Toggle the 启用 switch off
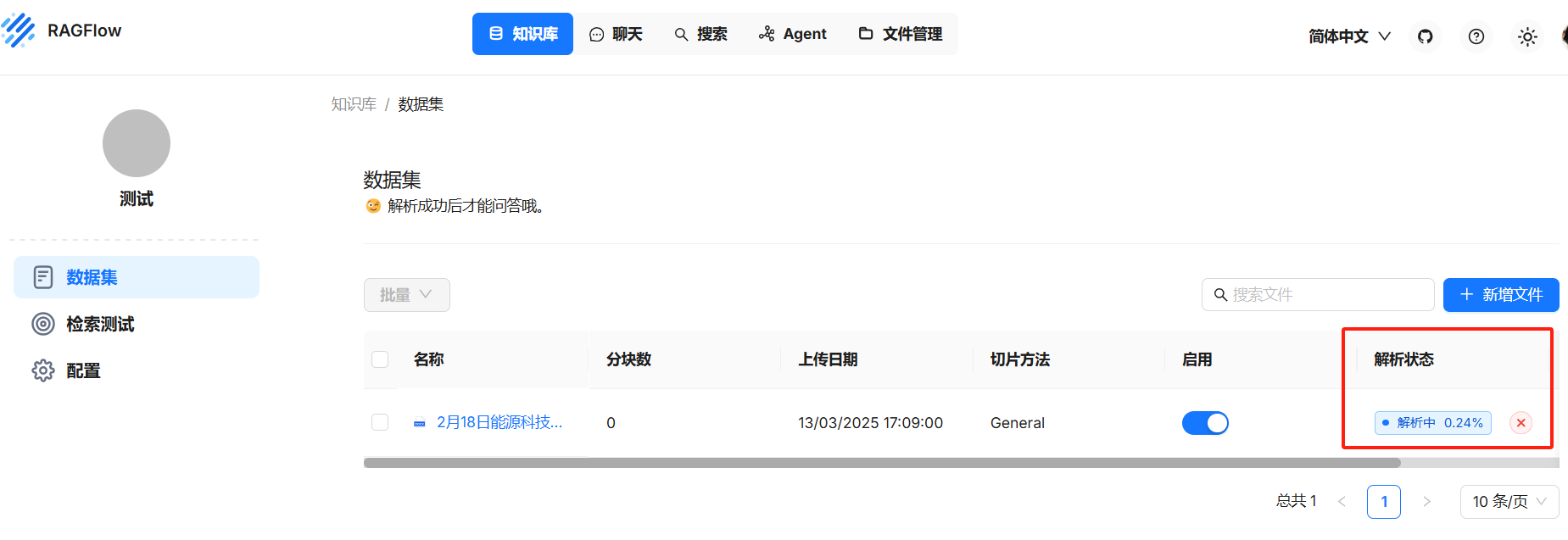The image size is (1568, 540). (x=1205, y=423)
